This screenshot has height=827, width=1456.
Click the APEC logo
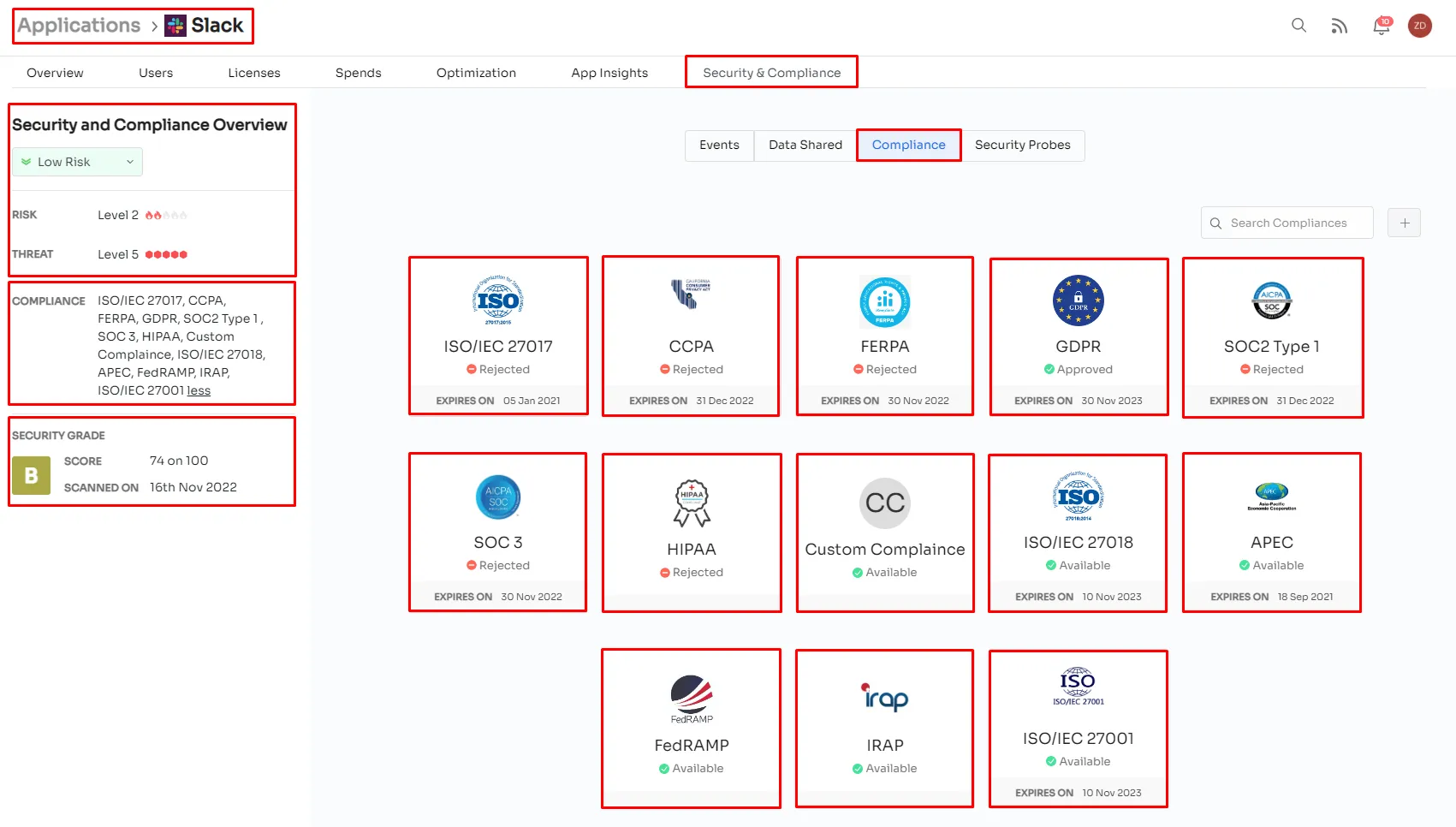click(1272, 496)
